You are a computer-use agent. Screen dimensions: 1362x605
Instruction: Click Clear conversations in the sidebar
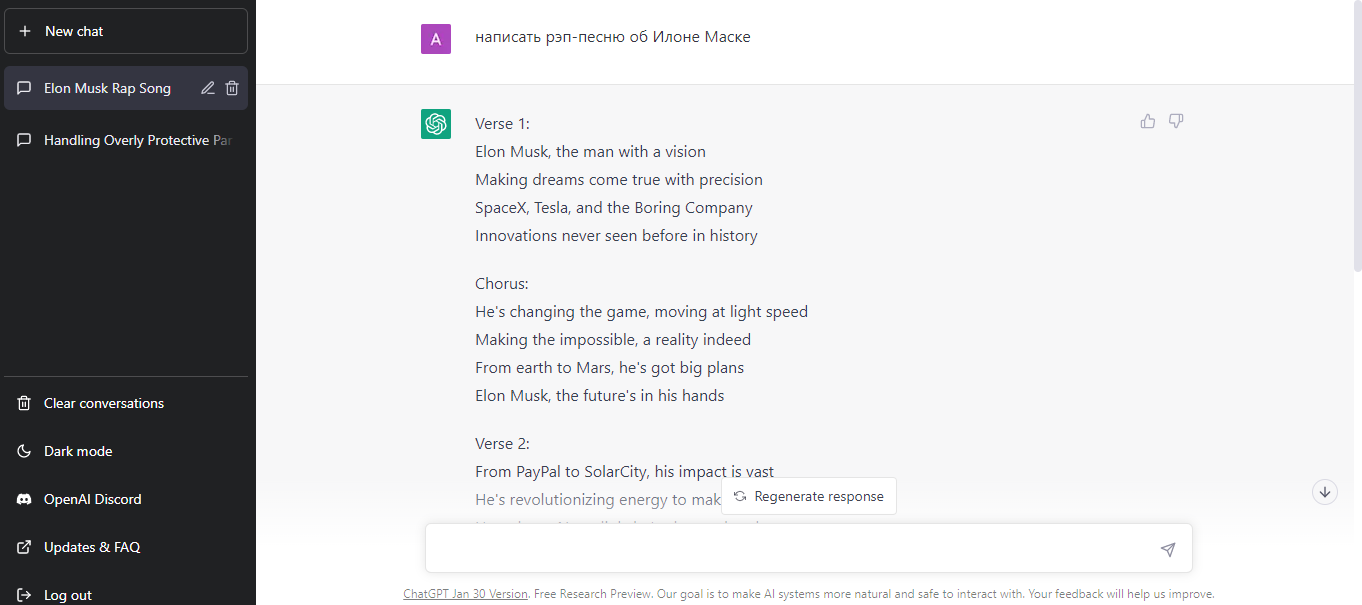coord(104,403)
